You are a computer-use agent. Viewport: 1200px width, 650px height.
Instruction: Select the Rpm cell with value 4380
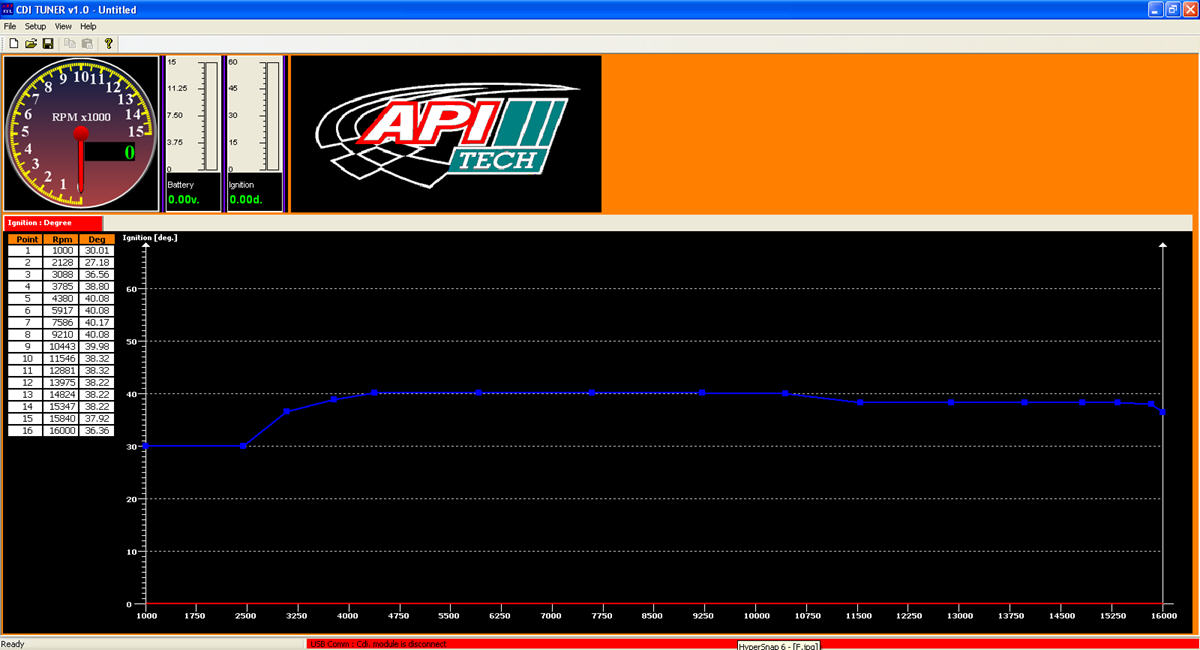tap(63, 298)
